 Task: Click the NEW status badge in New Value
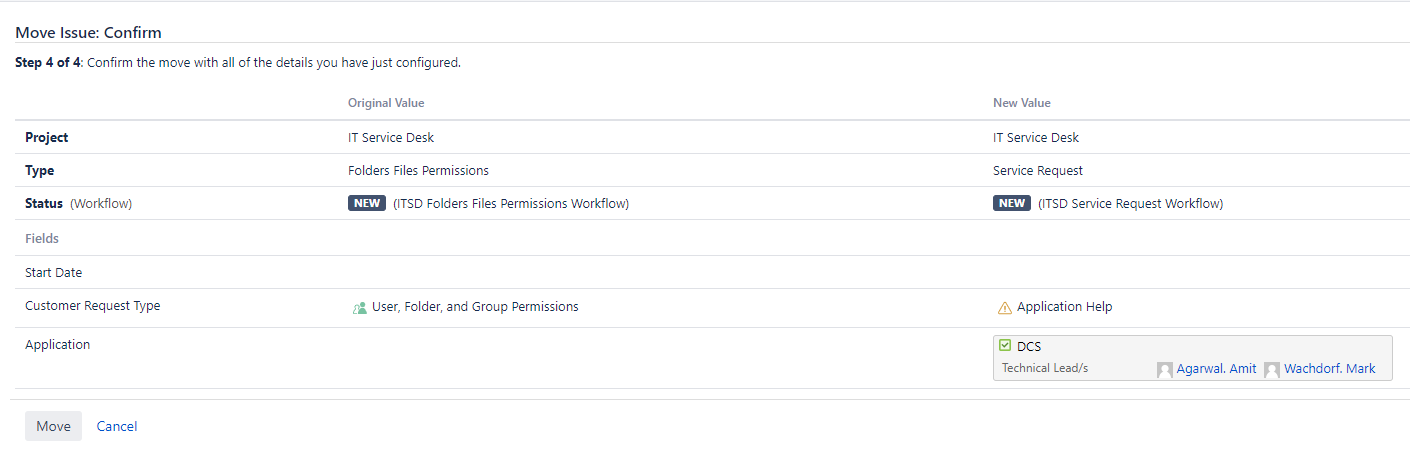click(1012, 203)
